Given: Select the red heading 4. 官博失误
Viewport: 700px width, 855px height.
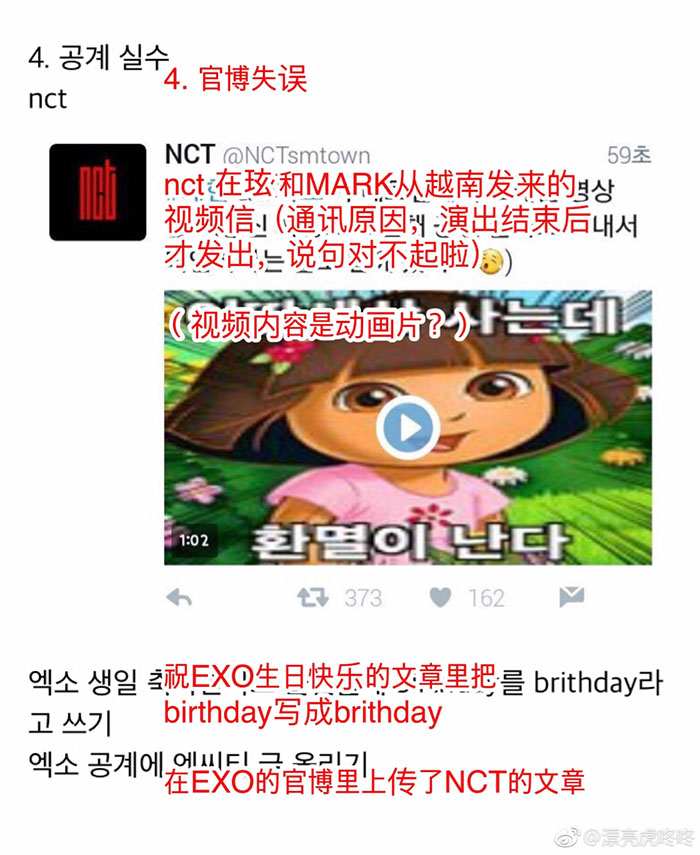Looking at the screenshot, I should [x=236, y=79].
